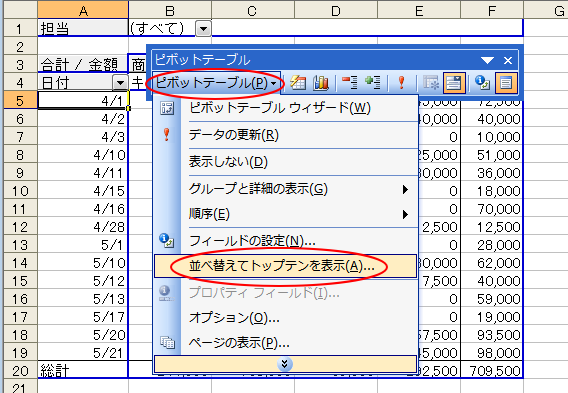Select the date cell 5/21
This screenshot has width=568, height=393.
pos(83,353)
